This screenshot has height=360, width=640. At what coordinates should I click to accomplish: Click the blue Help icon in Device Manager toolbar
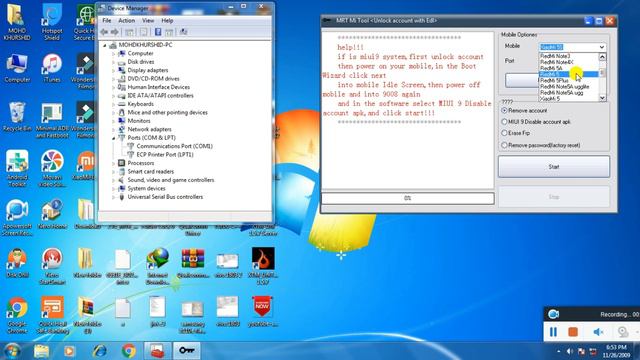pyautogui.click(x=158, y=32)
